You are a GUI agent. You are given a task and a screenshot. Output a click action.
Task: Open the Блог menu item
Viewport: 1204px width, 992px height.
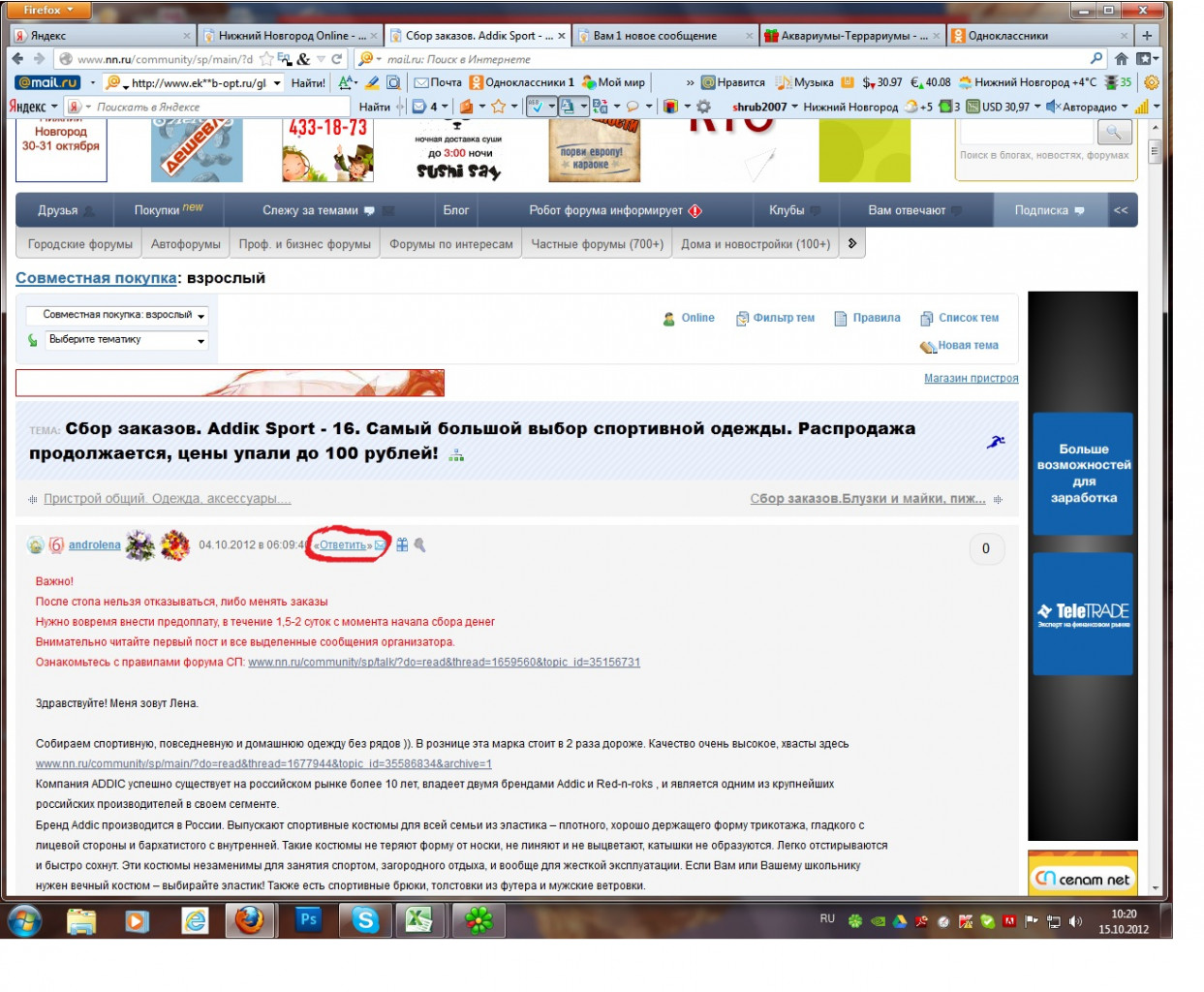pyautogui.click(x=456, y=210)
